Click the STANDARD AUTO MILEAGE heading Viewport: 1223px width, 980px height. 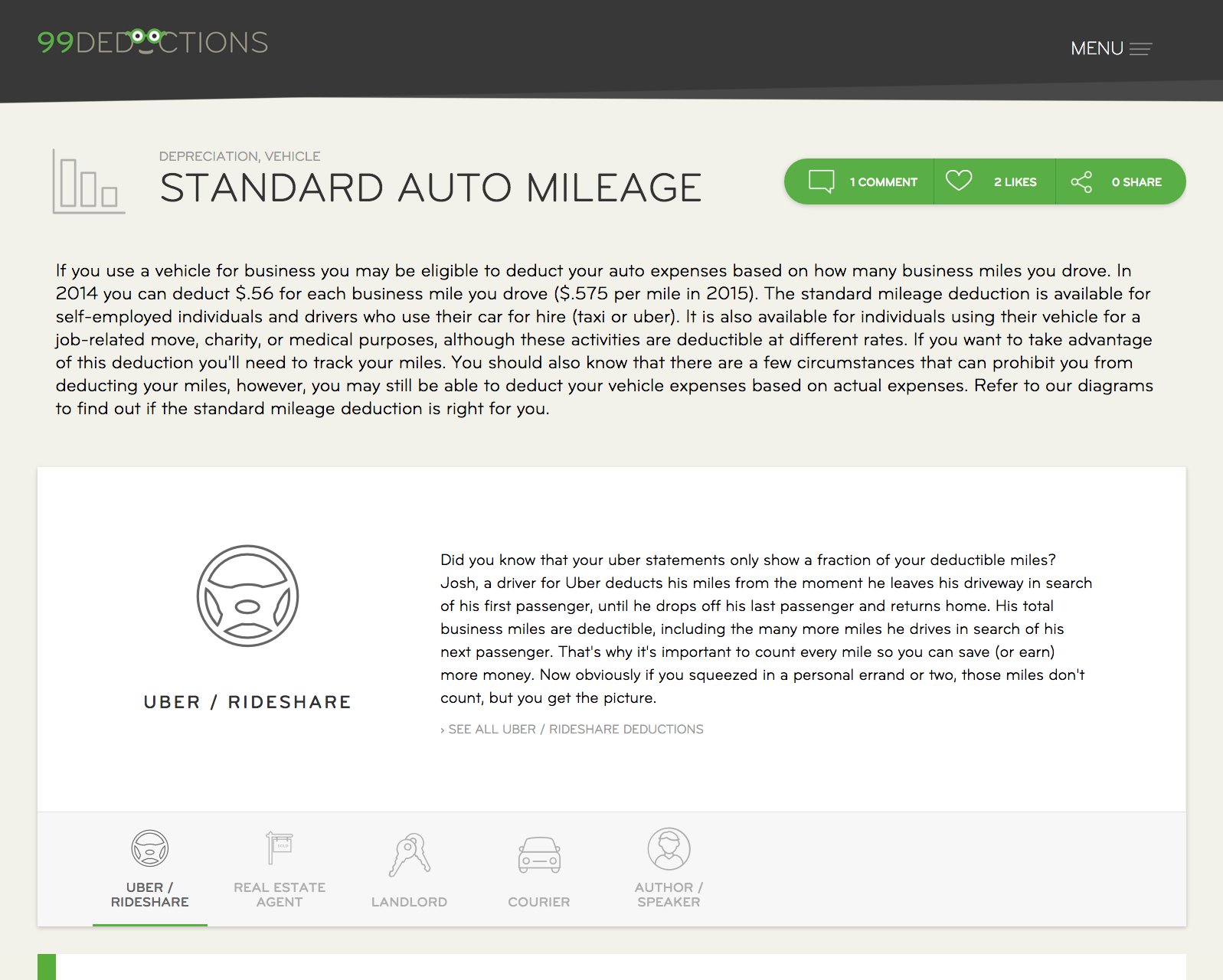[430, 188]
